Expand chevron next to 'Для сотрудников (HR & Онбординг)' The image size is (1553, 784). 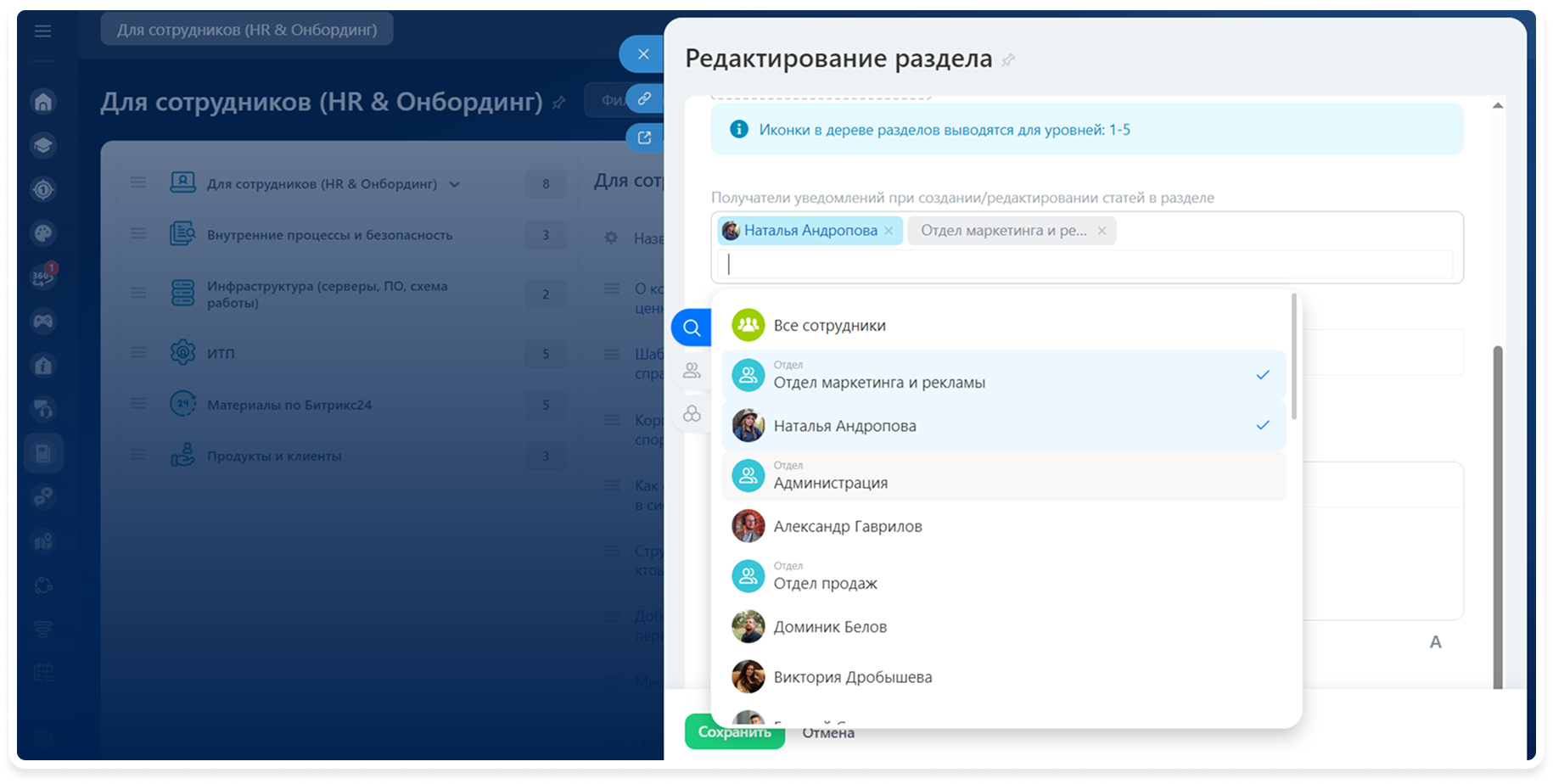455,184
